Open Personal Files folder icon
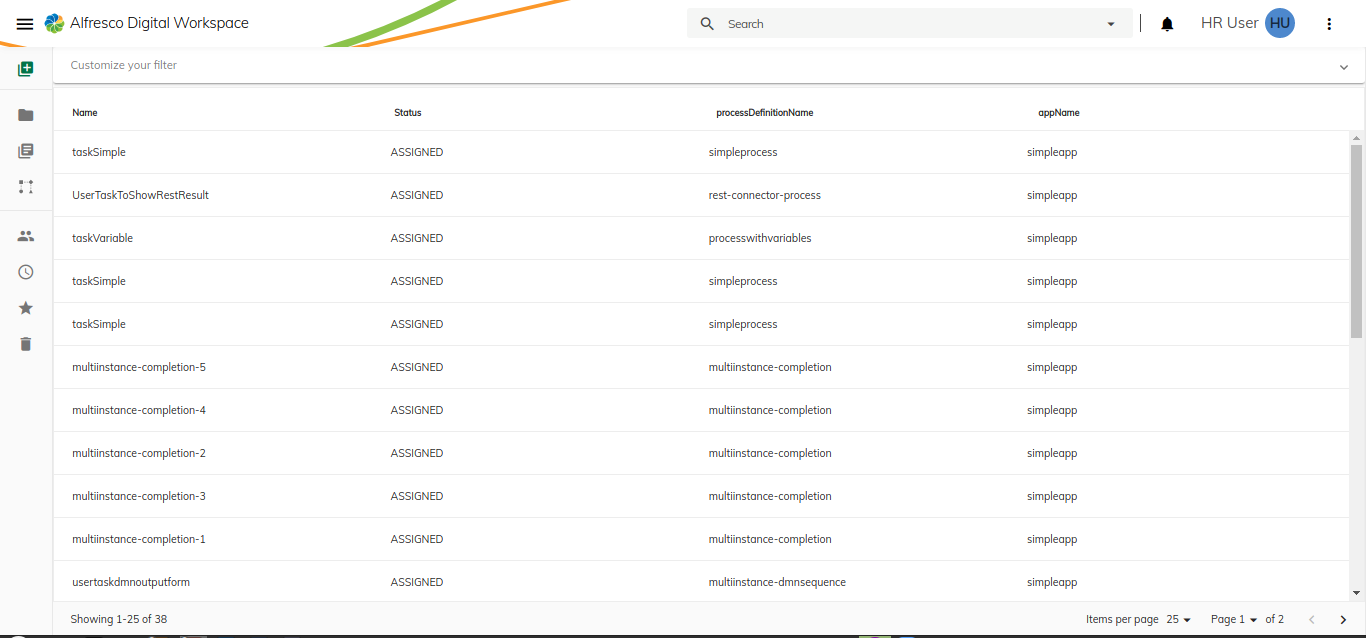 coord(26,115)
